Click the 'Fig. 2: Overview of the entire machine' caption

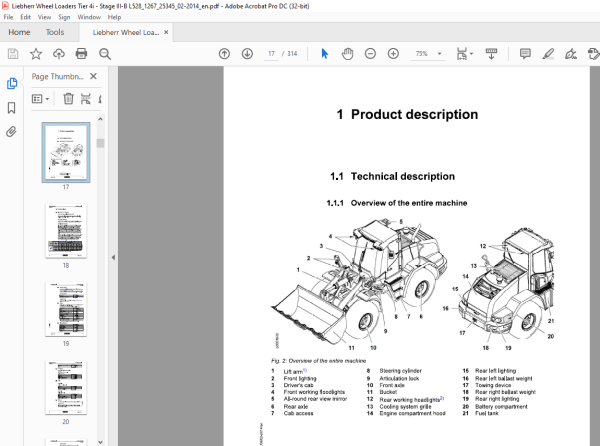318,361
